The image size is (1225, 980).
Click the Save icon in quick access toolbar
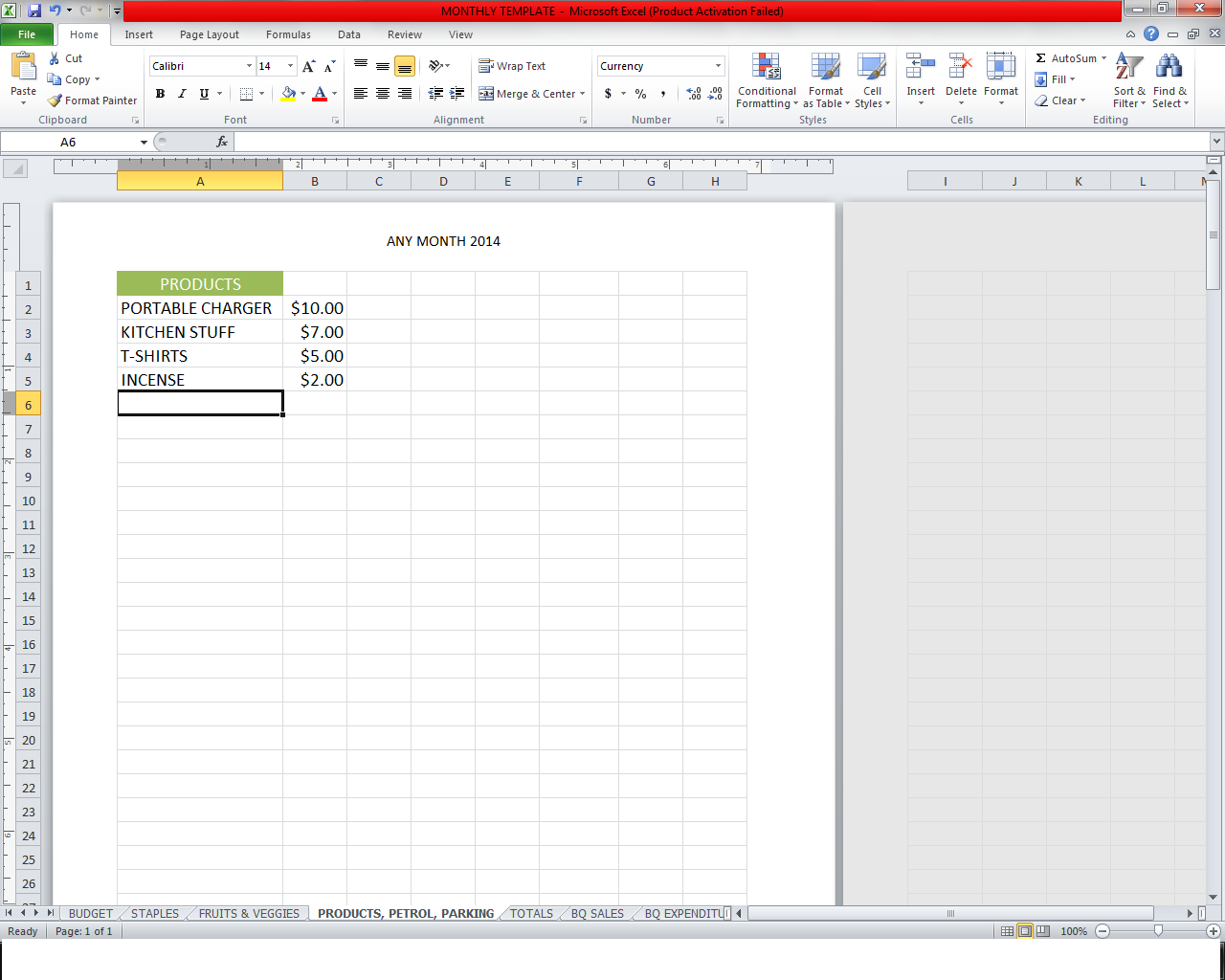(x=34, y=11)
